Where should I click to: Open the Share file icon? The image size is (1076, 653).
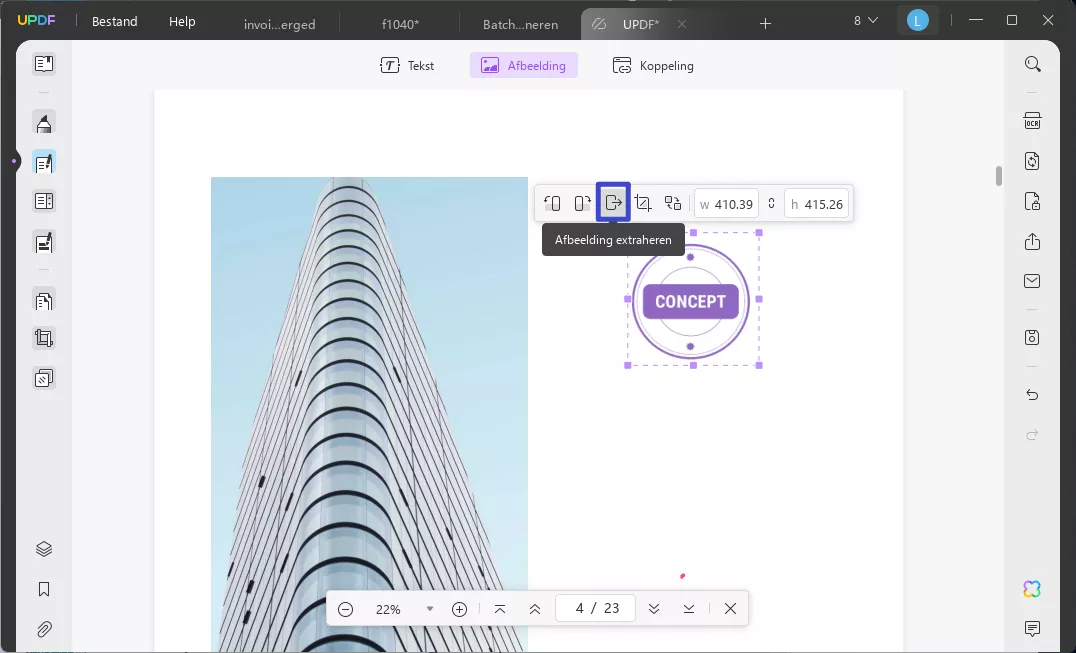point(1032,241)
